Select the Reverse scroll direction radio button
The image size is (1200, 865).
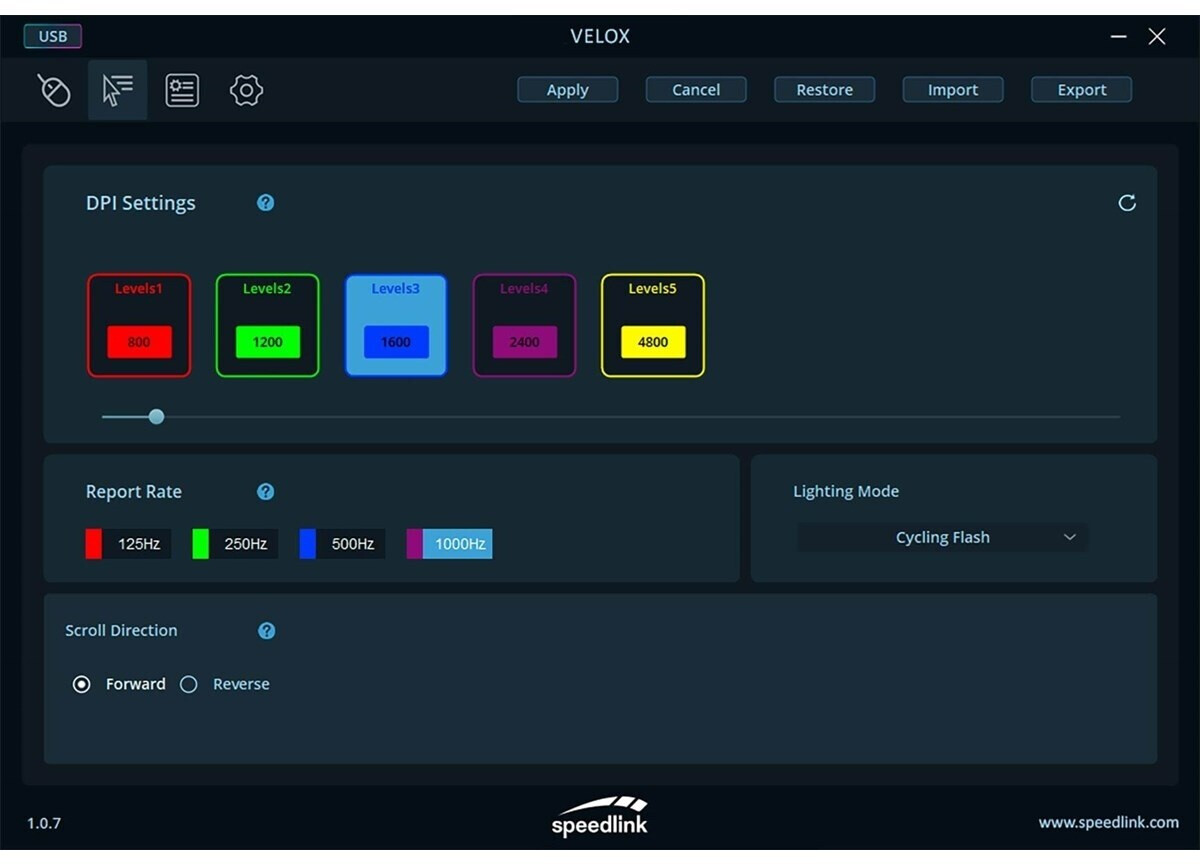189,685
